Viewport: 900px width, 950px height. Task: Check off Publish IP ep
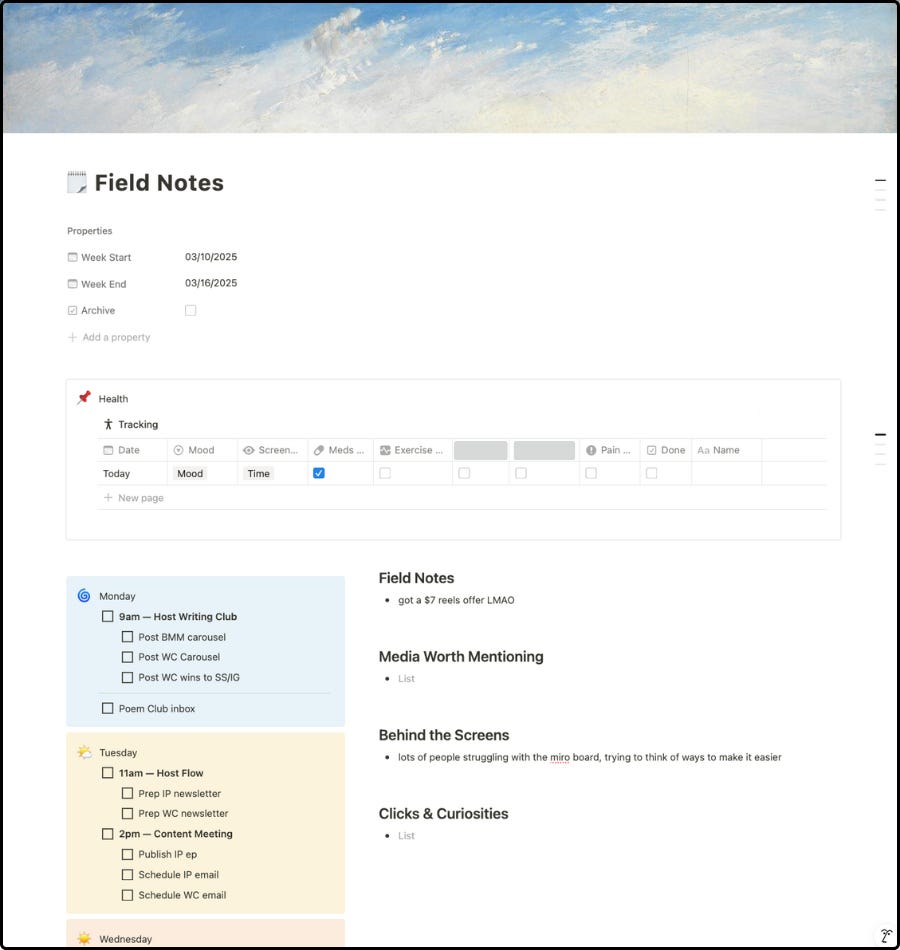click(x=127, y=854)
